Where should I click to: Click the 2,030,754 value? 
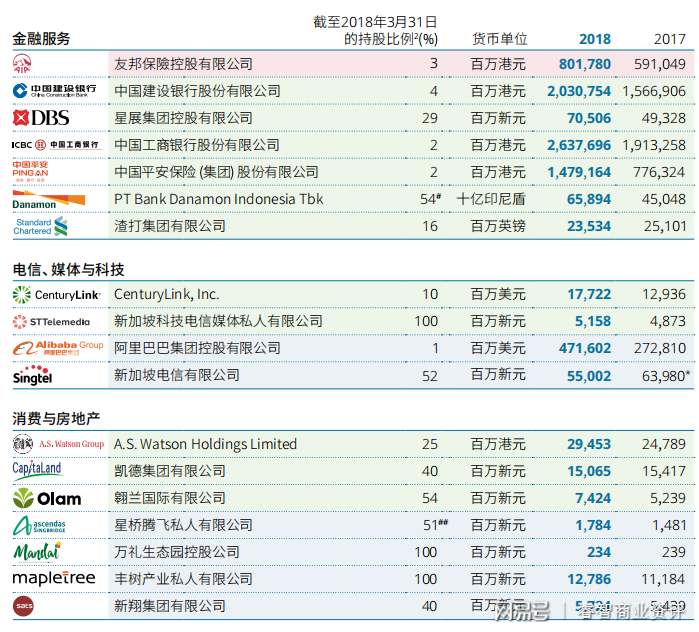pos(579,91)
